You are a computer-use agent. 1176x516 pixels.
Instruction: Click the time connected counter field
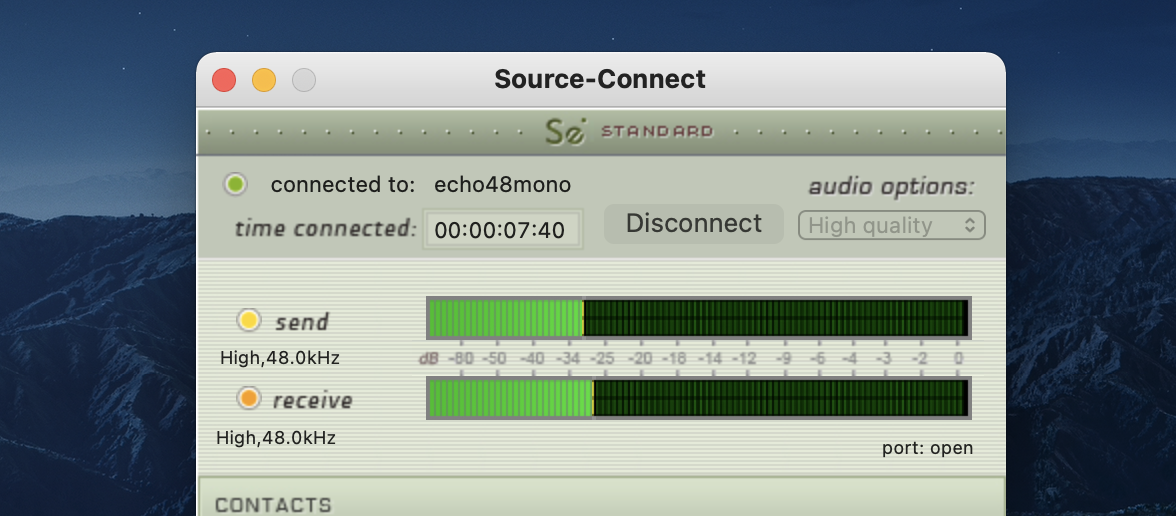tap(500, 230)
